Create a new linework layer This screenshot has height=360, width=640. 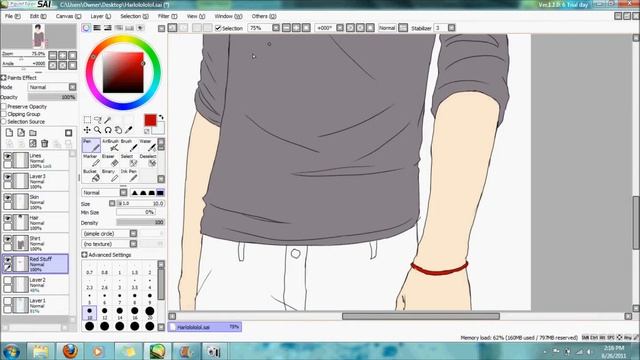coord(21,133)
